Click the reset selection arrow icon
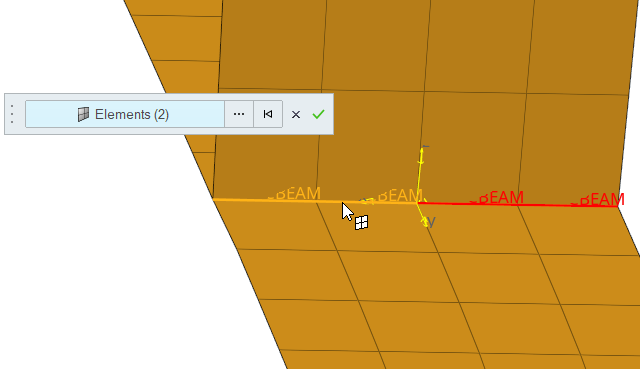The image size is (640, 369). 268,114
